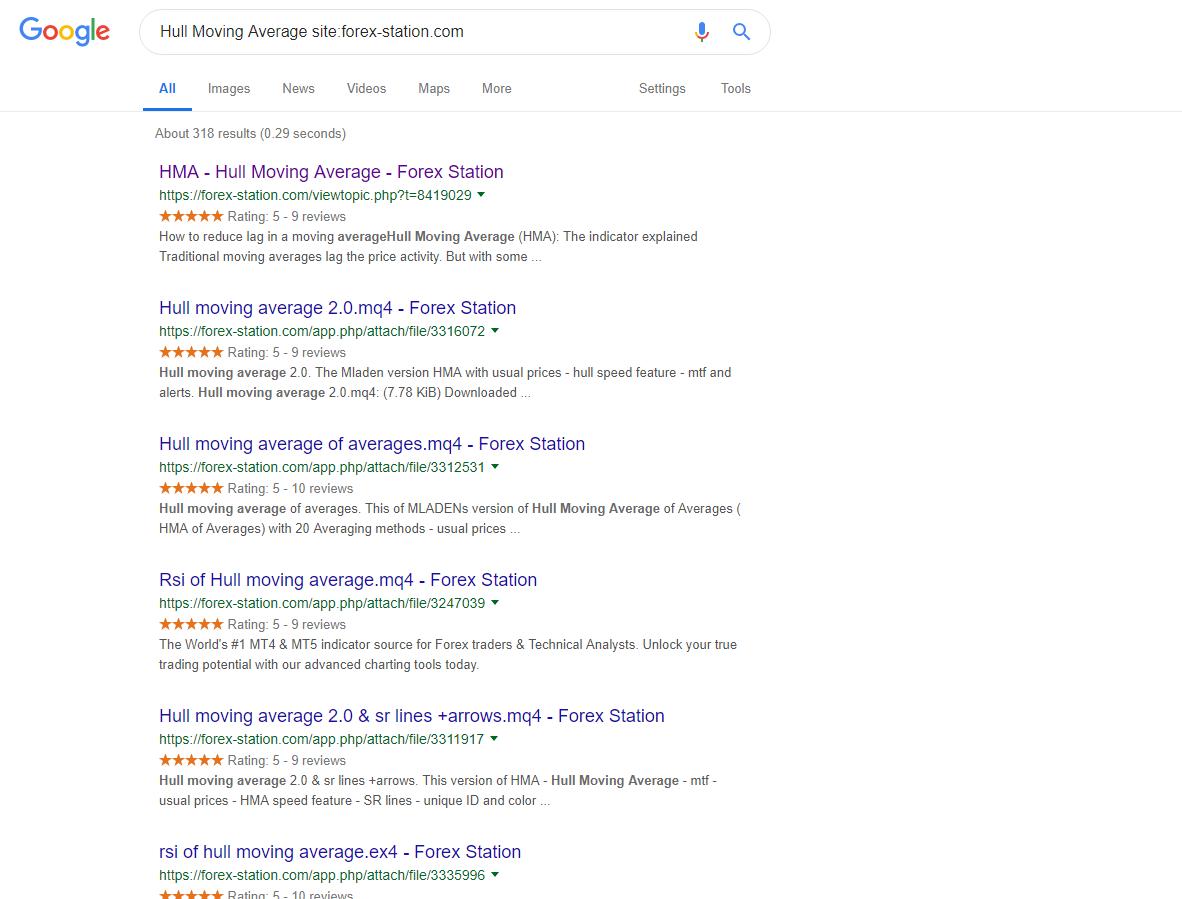Click URL text ending file/3311917
1182x899 pixels.
pos(321,739)
